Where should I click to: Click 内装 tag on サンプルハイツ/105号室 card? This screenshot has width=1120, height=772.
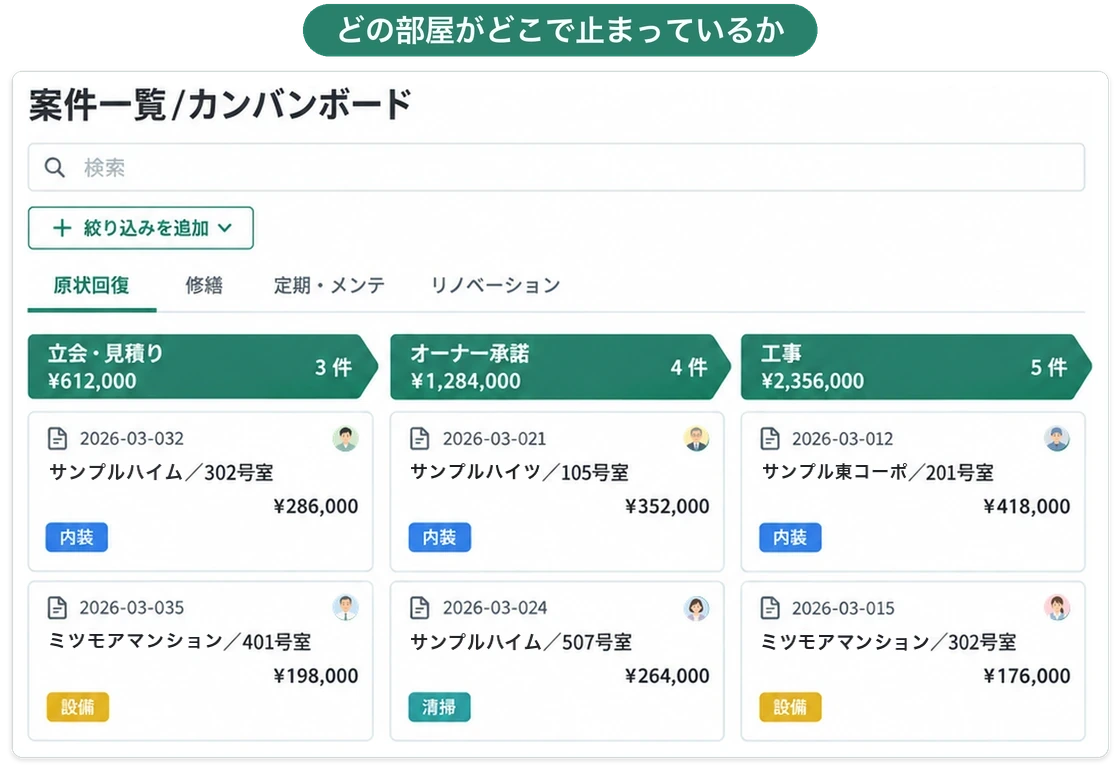[x=440, y=537]
